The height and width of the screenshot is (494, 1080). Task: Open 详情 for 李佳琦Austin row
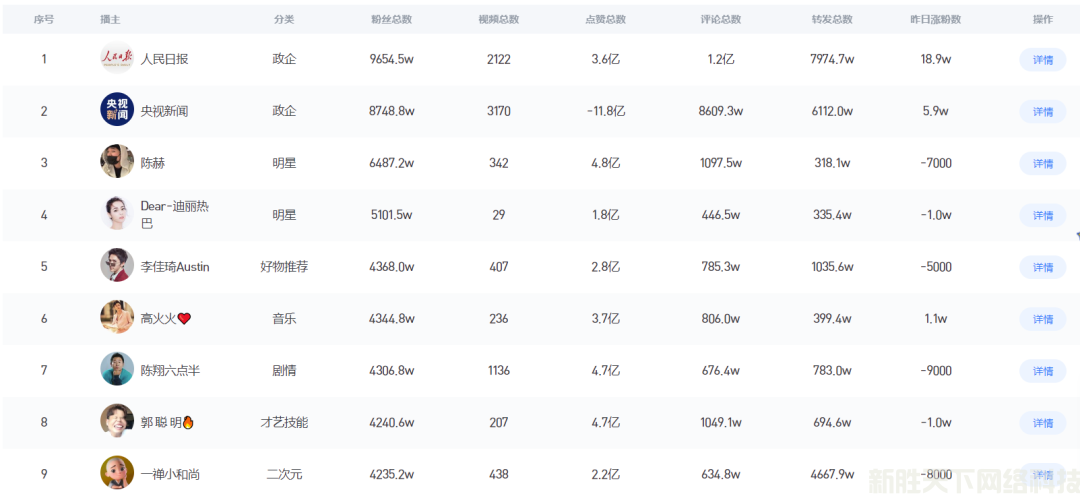[1042, 267]
